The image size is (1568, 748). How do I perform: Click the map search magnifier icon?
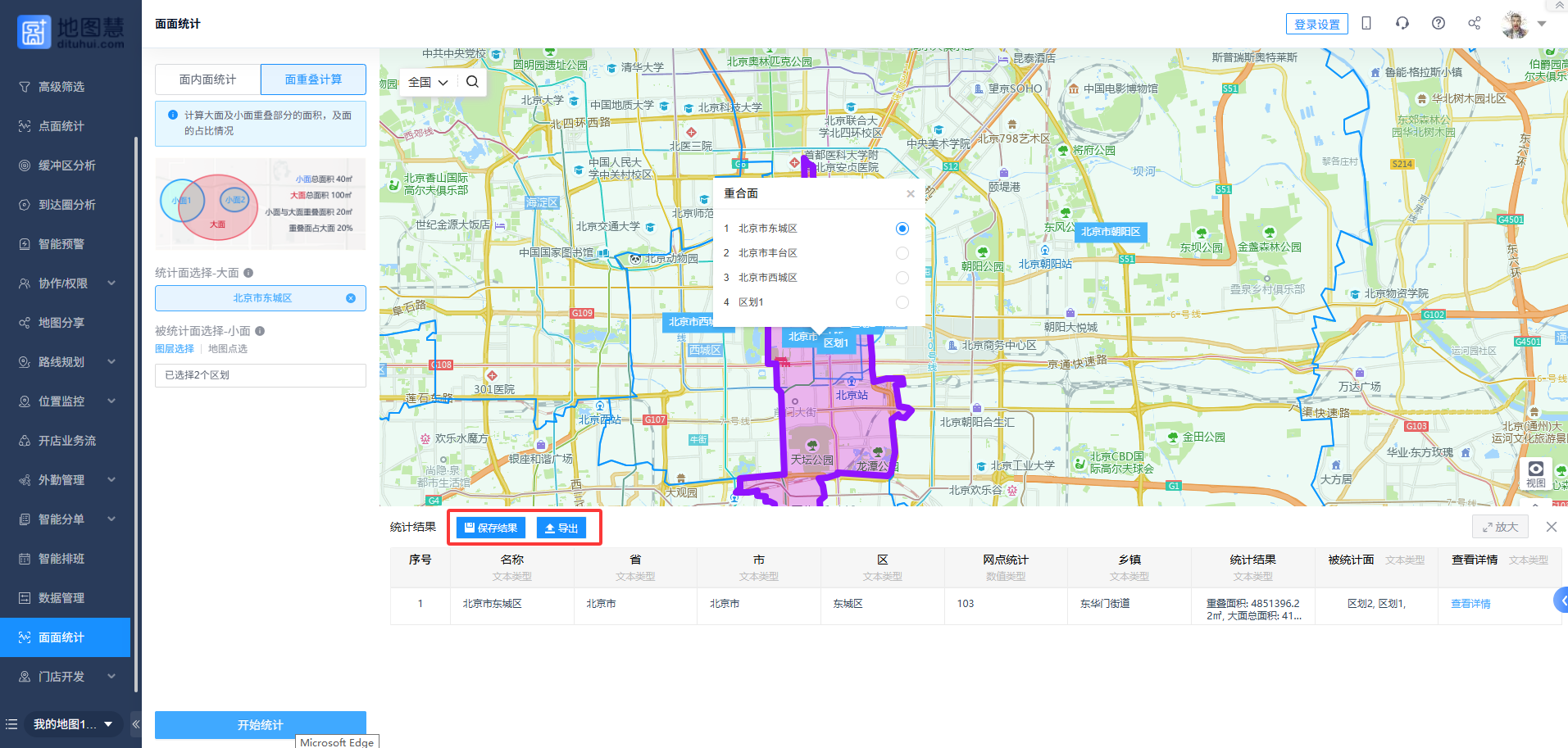[x=472, y=82]
